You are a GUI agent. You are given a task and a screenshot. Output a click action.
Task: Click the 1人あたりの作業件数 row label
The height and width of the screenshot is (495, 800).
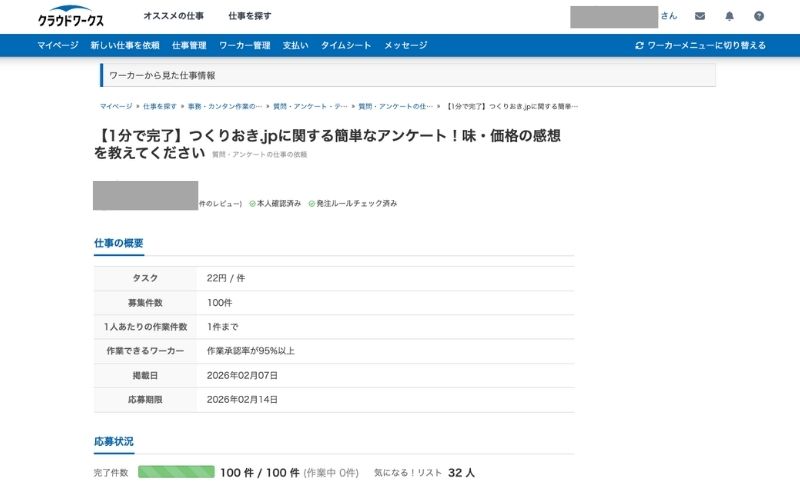coord(145,327)
